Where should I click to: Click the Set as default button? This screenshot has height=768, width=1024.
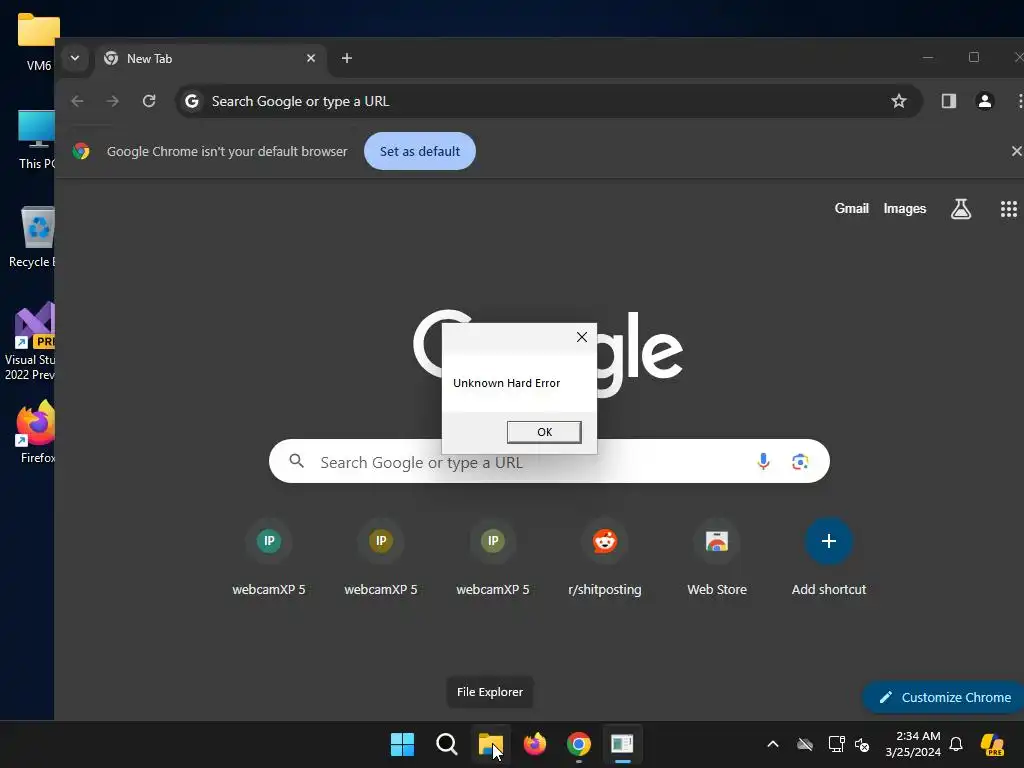(420, 151)
